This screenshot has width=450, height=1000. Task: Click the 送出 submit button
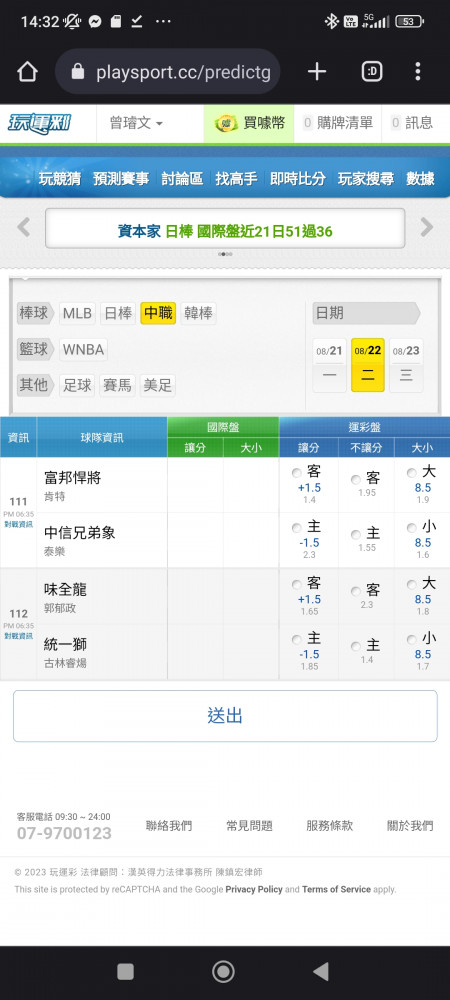(225, 716)
